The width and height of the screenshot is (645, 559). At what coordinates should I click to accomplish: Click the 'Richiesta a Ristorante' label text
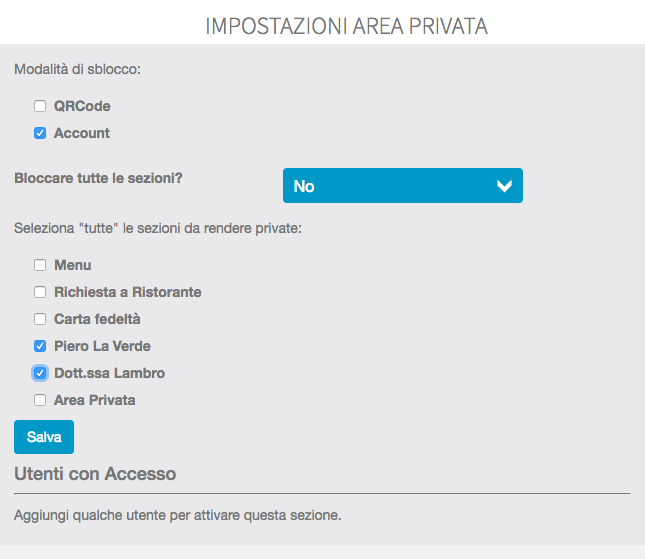(x=128, y=292)
